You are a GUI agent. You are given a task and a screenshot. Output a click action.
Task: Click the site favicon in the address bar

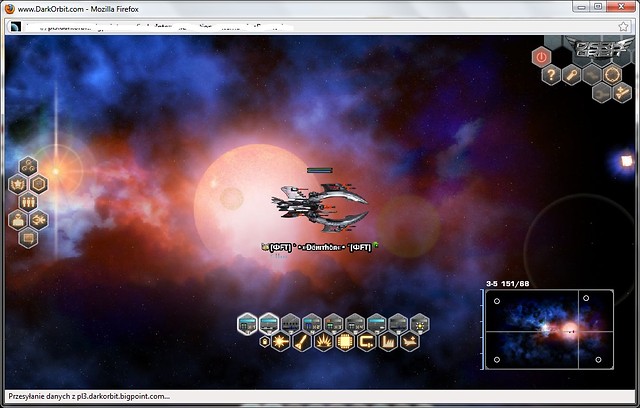coord(16,27)
